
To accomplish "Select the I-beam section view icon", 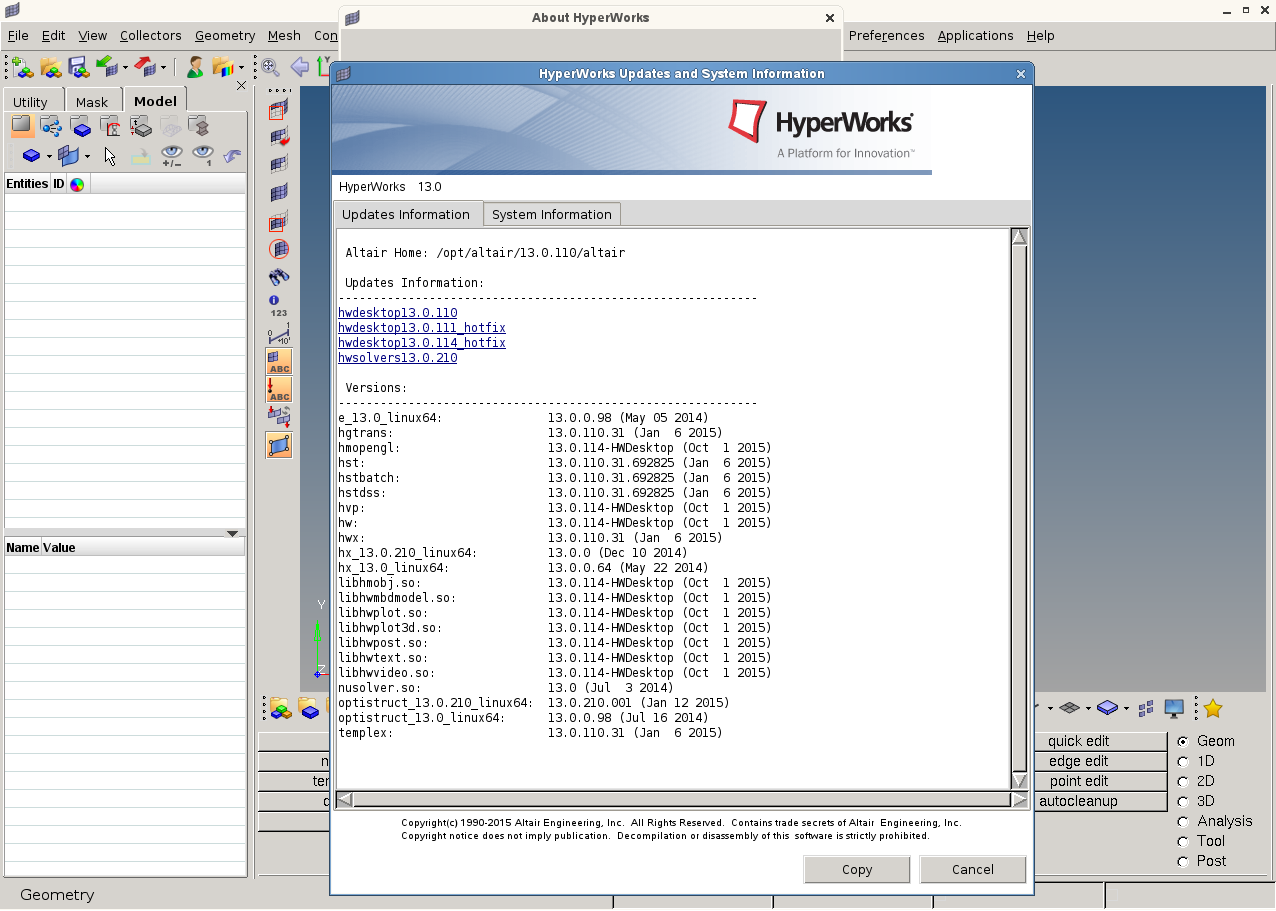I will (198, 127).
